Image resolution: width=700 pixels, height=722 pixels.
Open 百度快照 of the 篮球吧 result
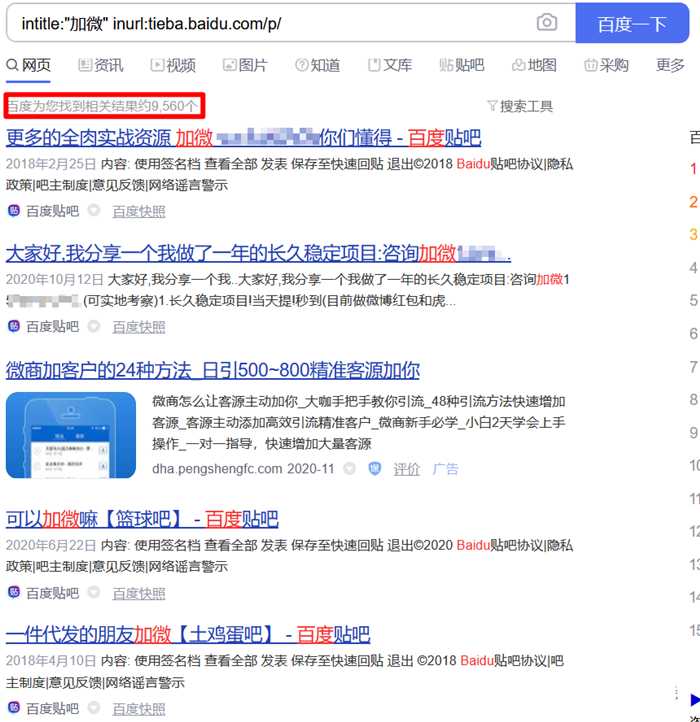coord(139,593)
